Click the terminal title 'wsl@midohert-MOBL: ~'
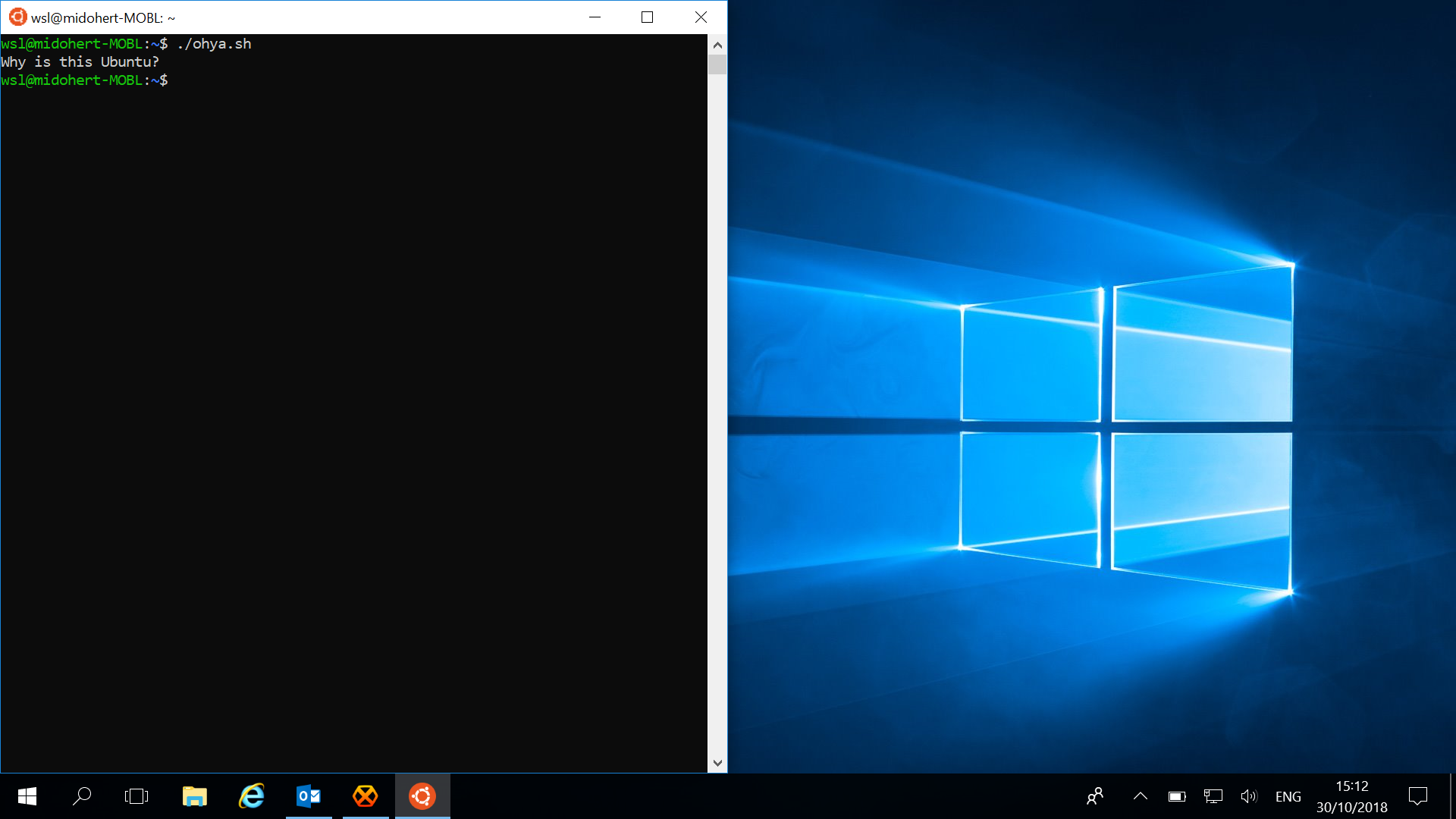1456x819 pixels. (103, 17)
